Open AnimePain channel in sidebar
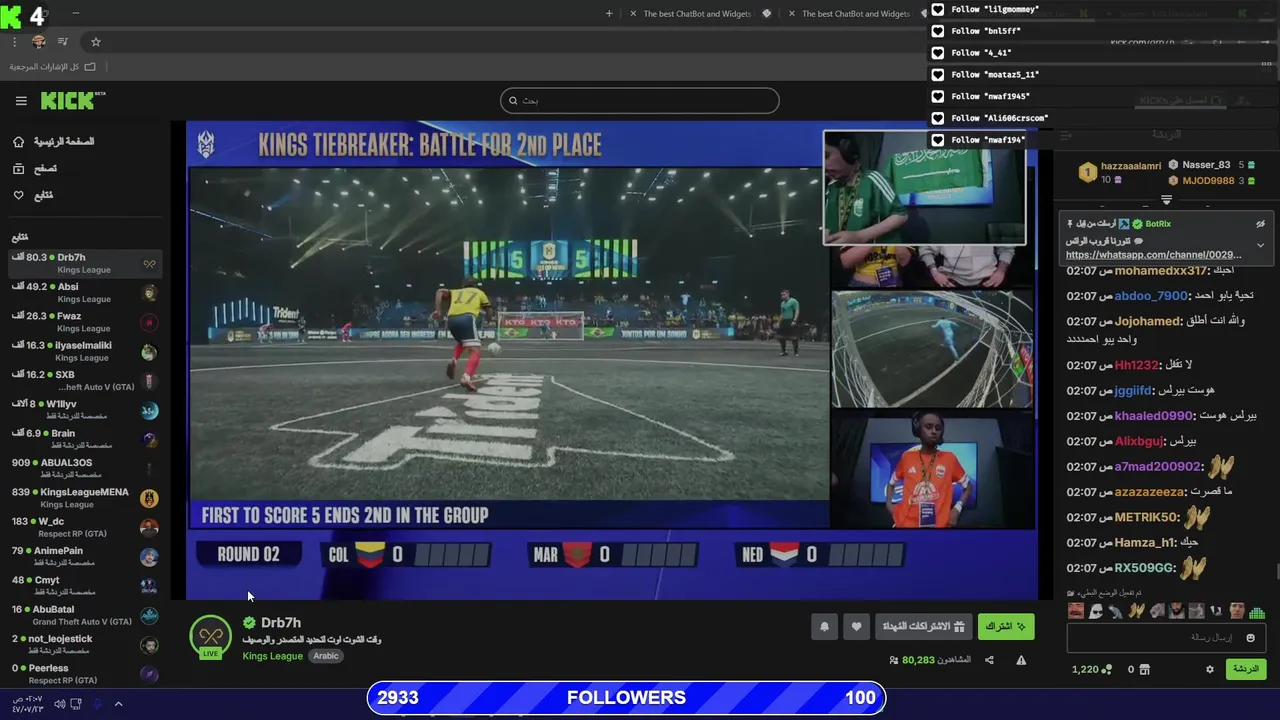Viewport: 1280px width, 720px height. tap(84, 556)
